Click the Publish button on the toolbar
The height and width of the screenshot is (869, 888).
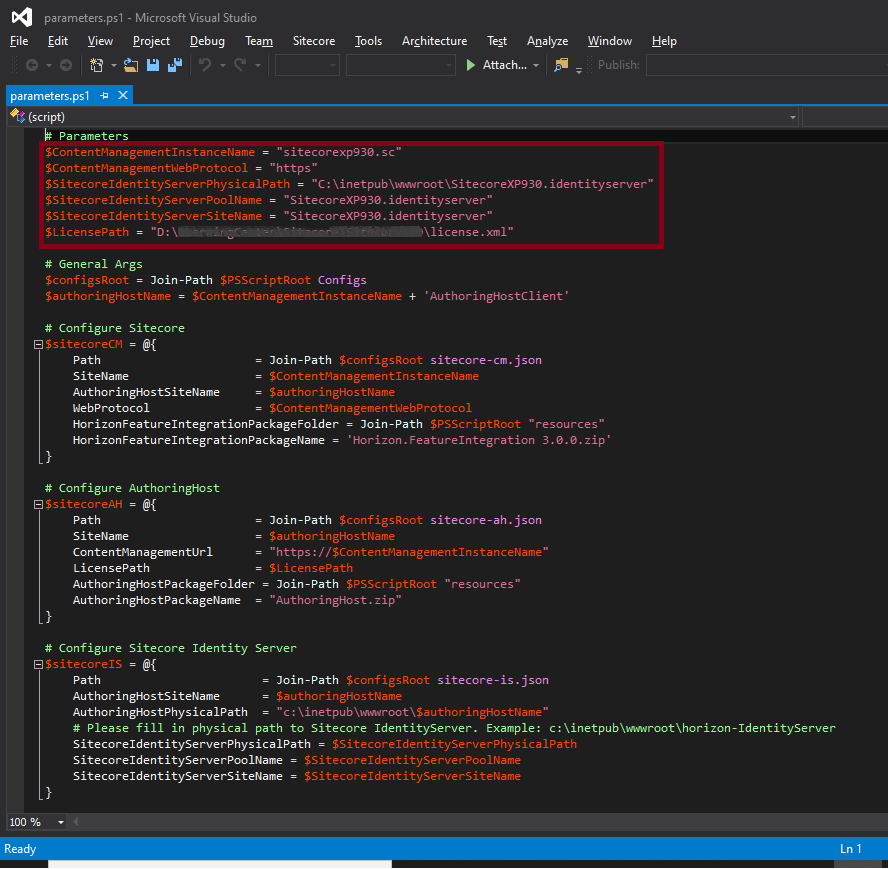tap(617, 64)
